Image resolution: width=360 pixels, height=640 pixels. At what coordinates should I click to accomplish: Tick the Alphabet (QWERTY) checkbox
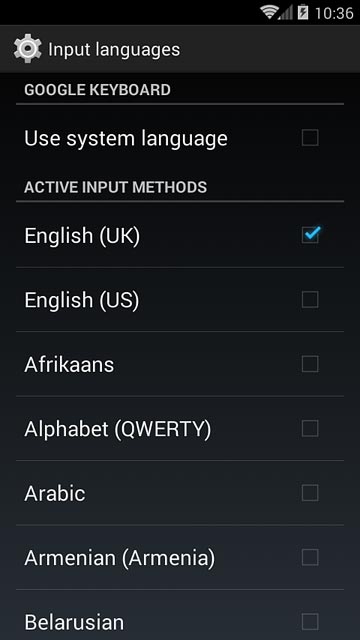point(310,429)
